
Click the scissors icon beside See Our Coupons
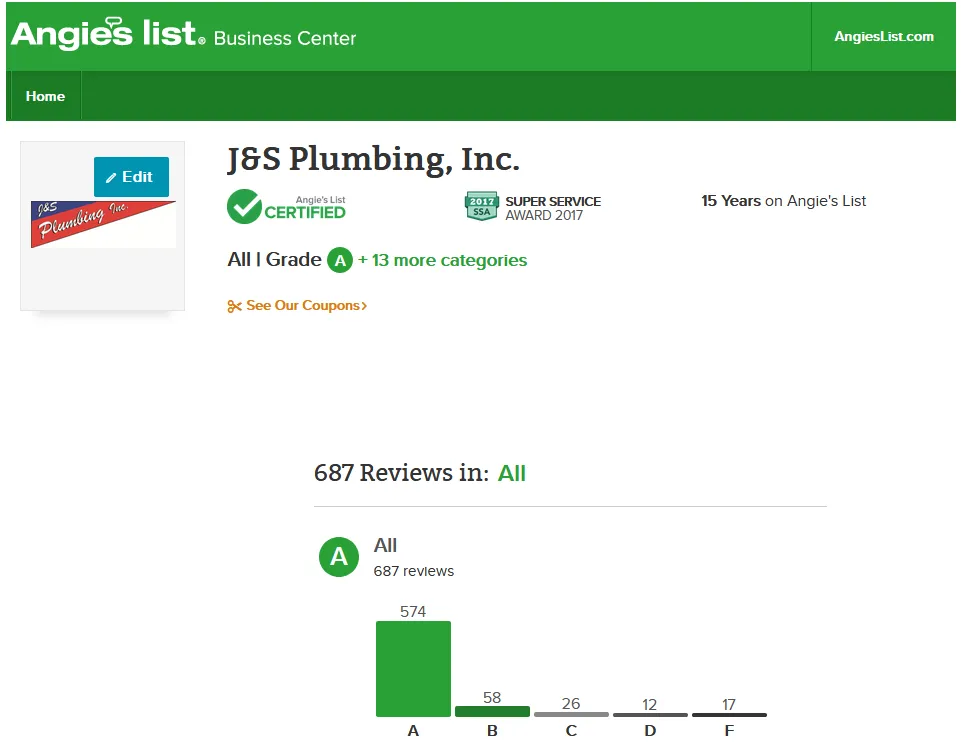click(x=234, y=306)
